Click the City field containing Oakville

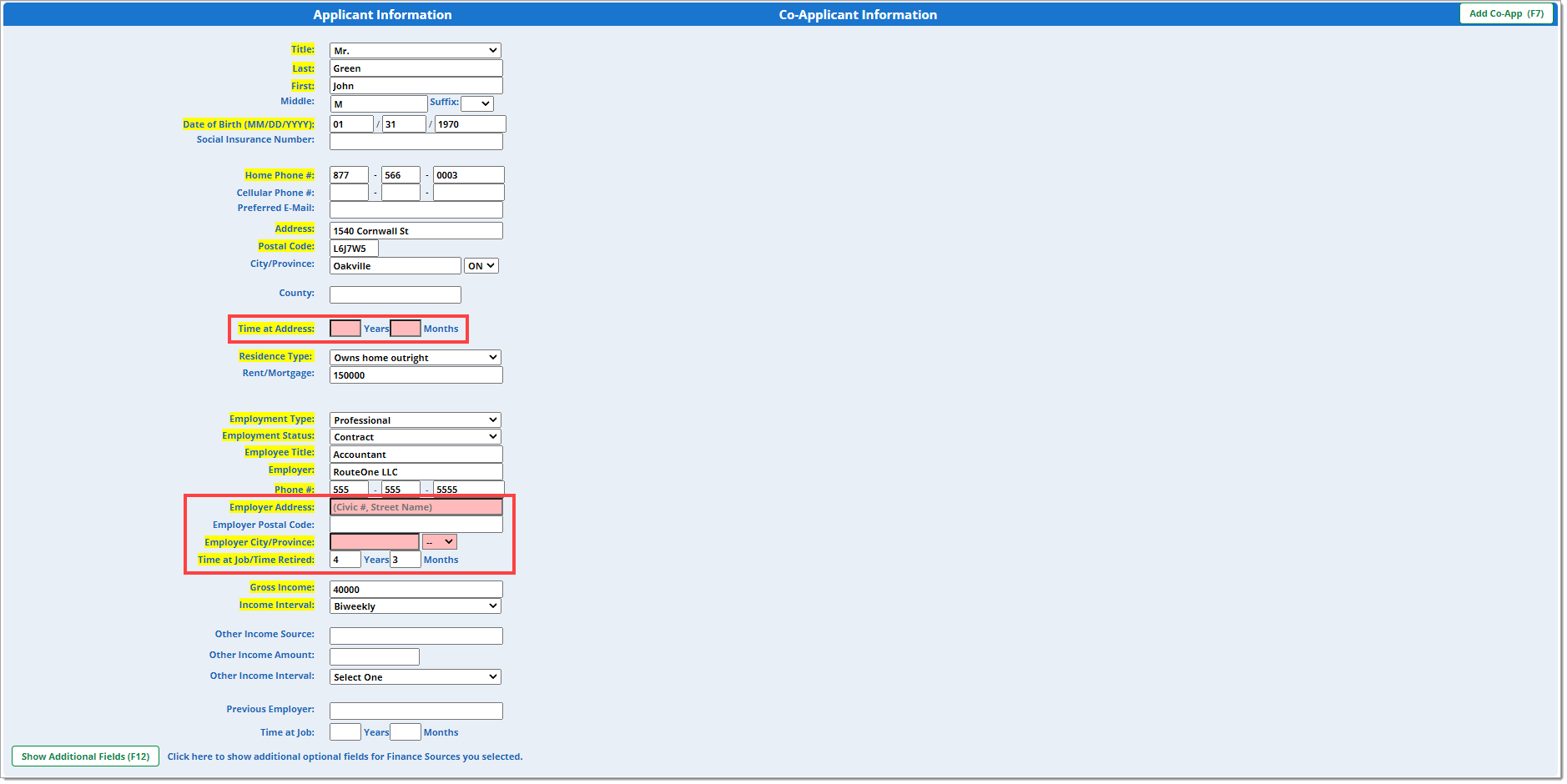pos(395,266)
